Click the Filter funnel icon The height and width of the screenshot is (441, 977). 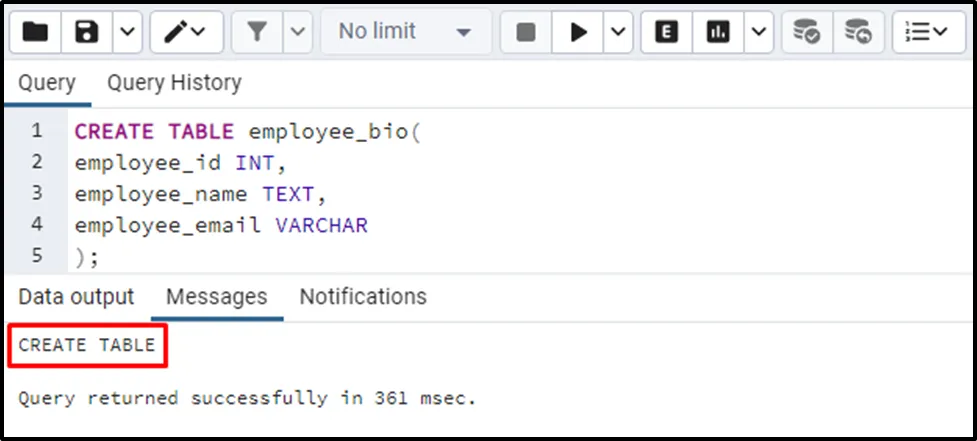pyautogui.click(x=257, y=32)
